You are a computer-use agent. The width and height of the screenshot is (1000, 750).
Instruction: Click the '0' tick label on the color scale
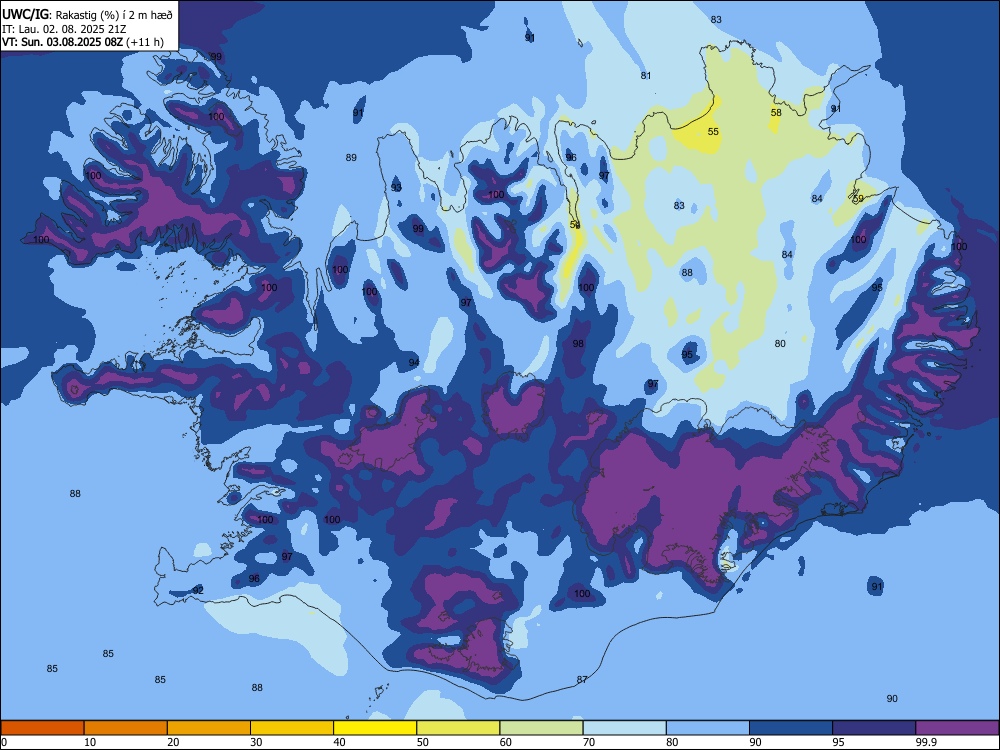point(4,742)
